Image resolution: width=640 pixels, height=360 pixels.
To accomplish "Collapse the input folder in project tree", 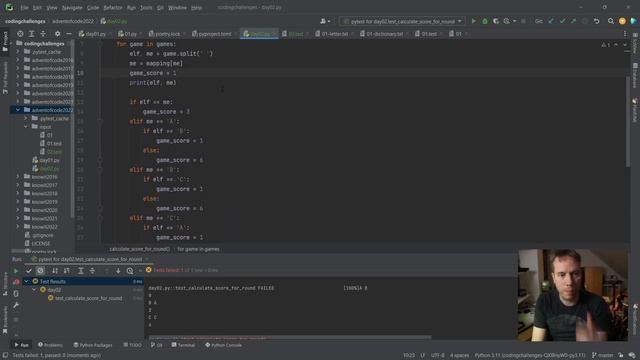I will 26,127.
